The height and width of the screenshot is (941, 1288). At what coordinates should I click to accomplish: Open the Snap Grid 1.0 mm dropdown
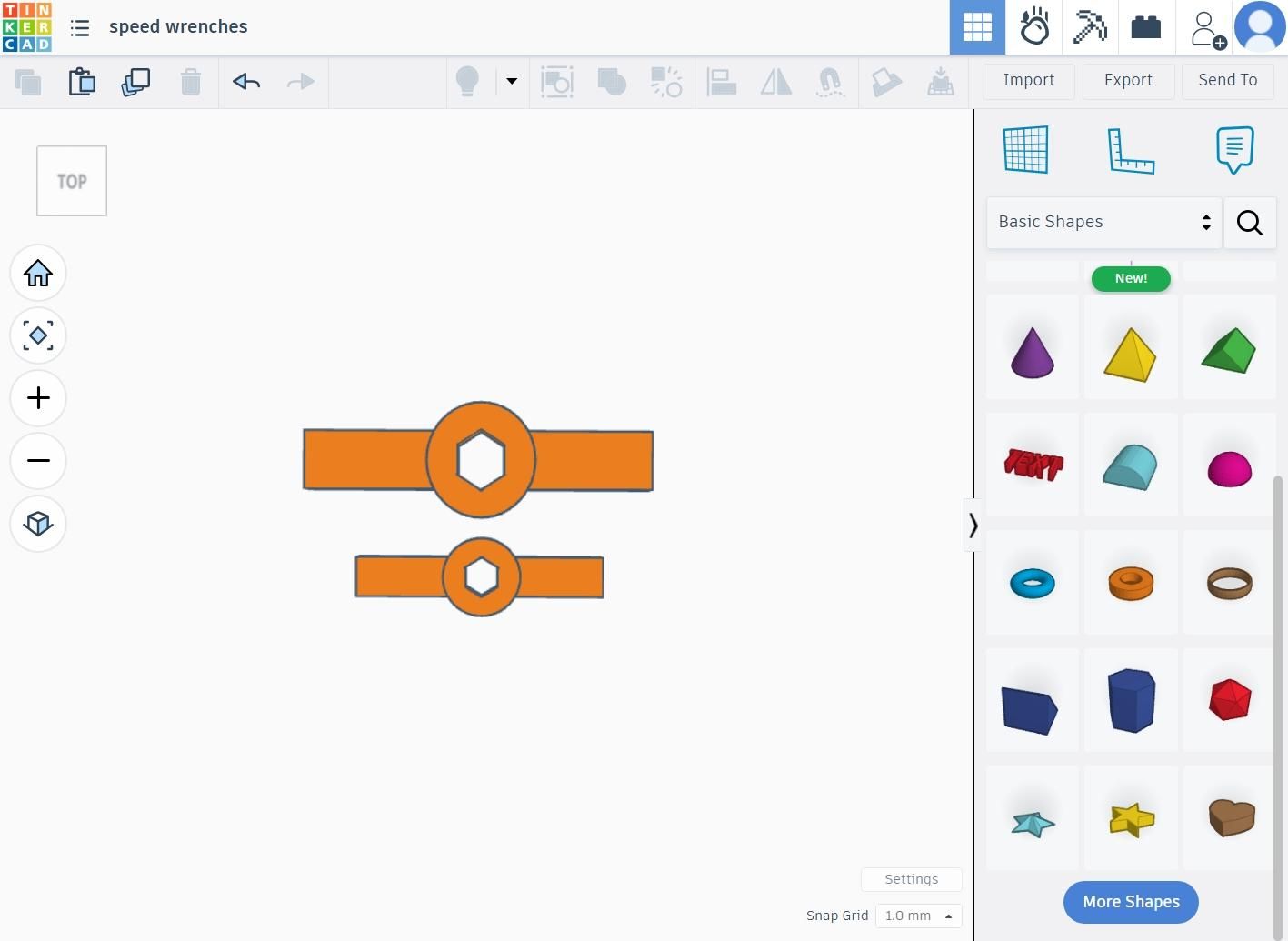click(918, 916)
